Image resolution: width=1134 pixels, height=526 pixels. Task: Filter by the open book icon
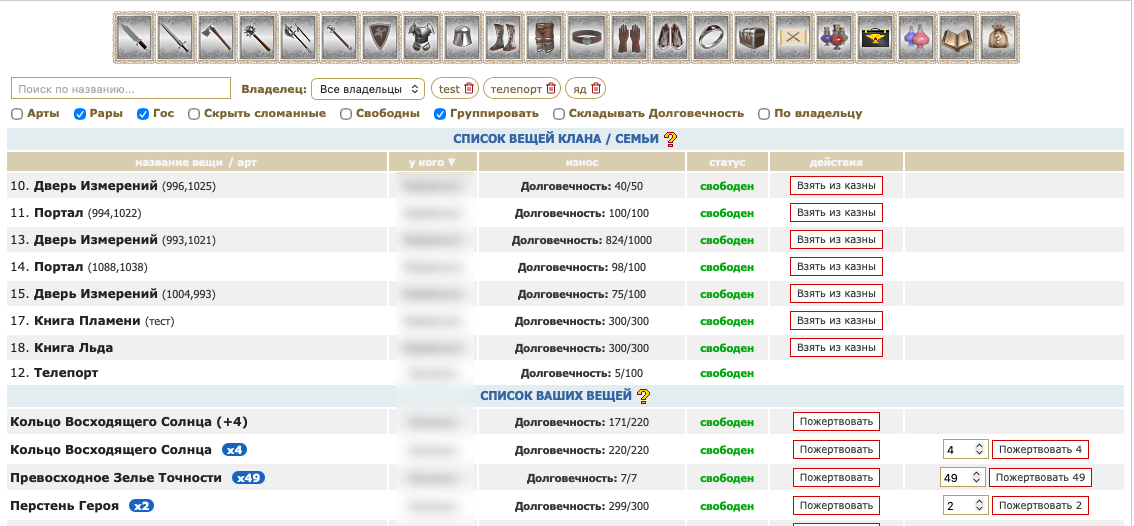(x=958, y=38)
